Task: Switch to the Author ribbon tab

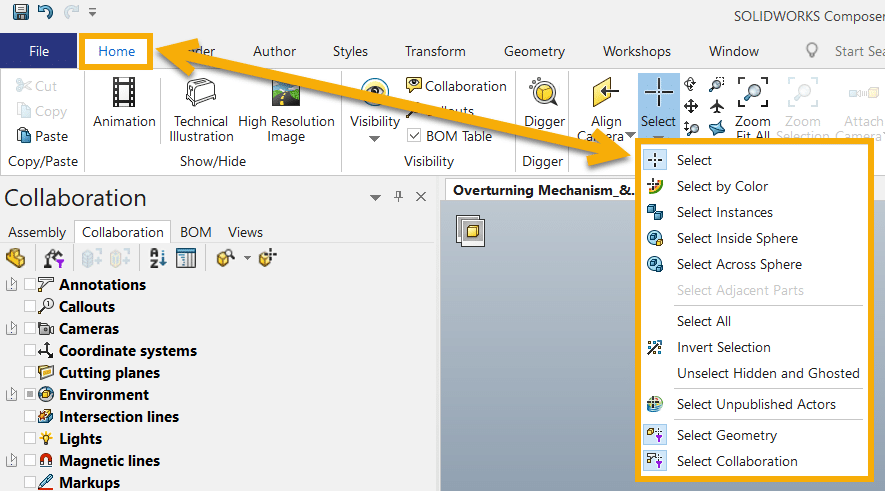Action: [274, 51]
